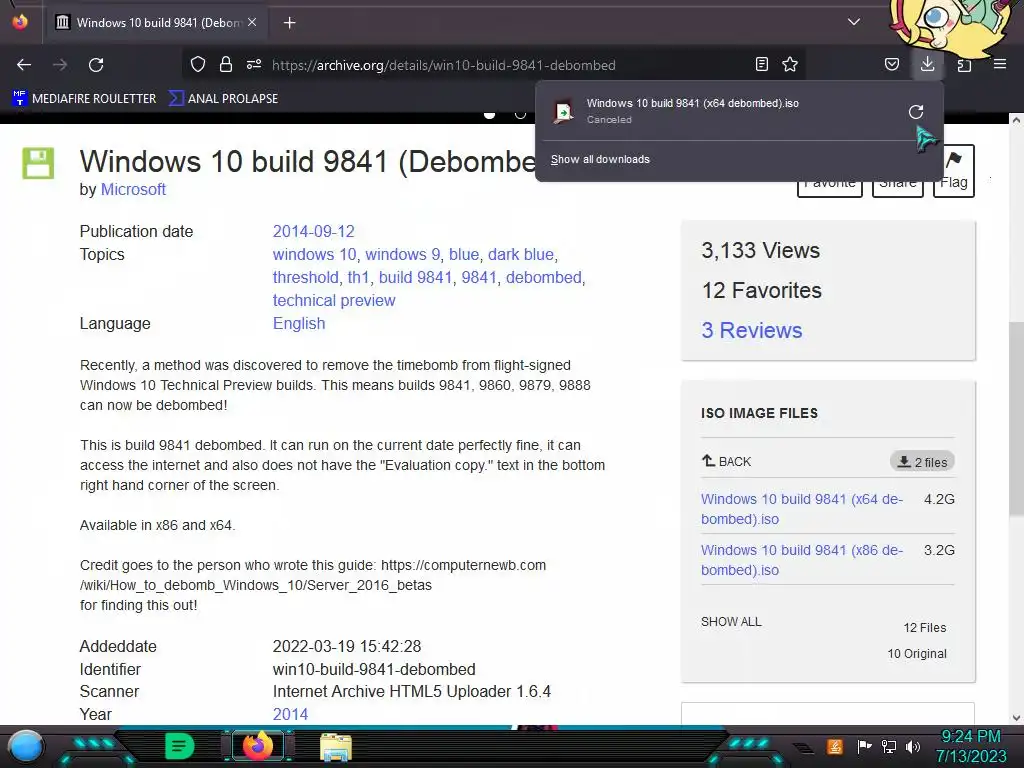The image size is (1024, 768).
Task: Open the Firefox taskbar icon
Action: (258, 746)
